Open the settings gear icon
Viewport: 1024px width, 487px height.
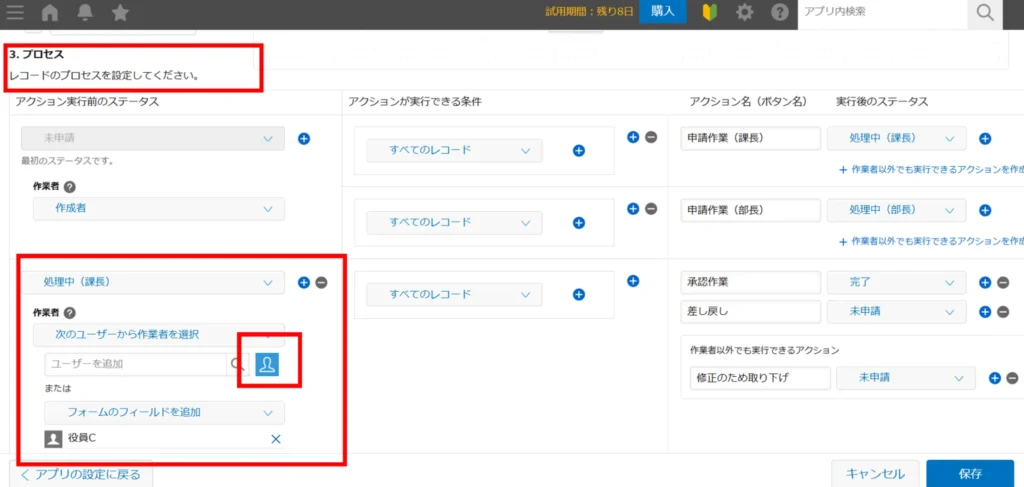coord(744,13)
